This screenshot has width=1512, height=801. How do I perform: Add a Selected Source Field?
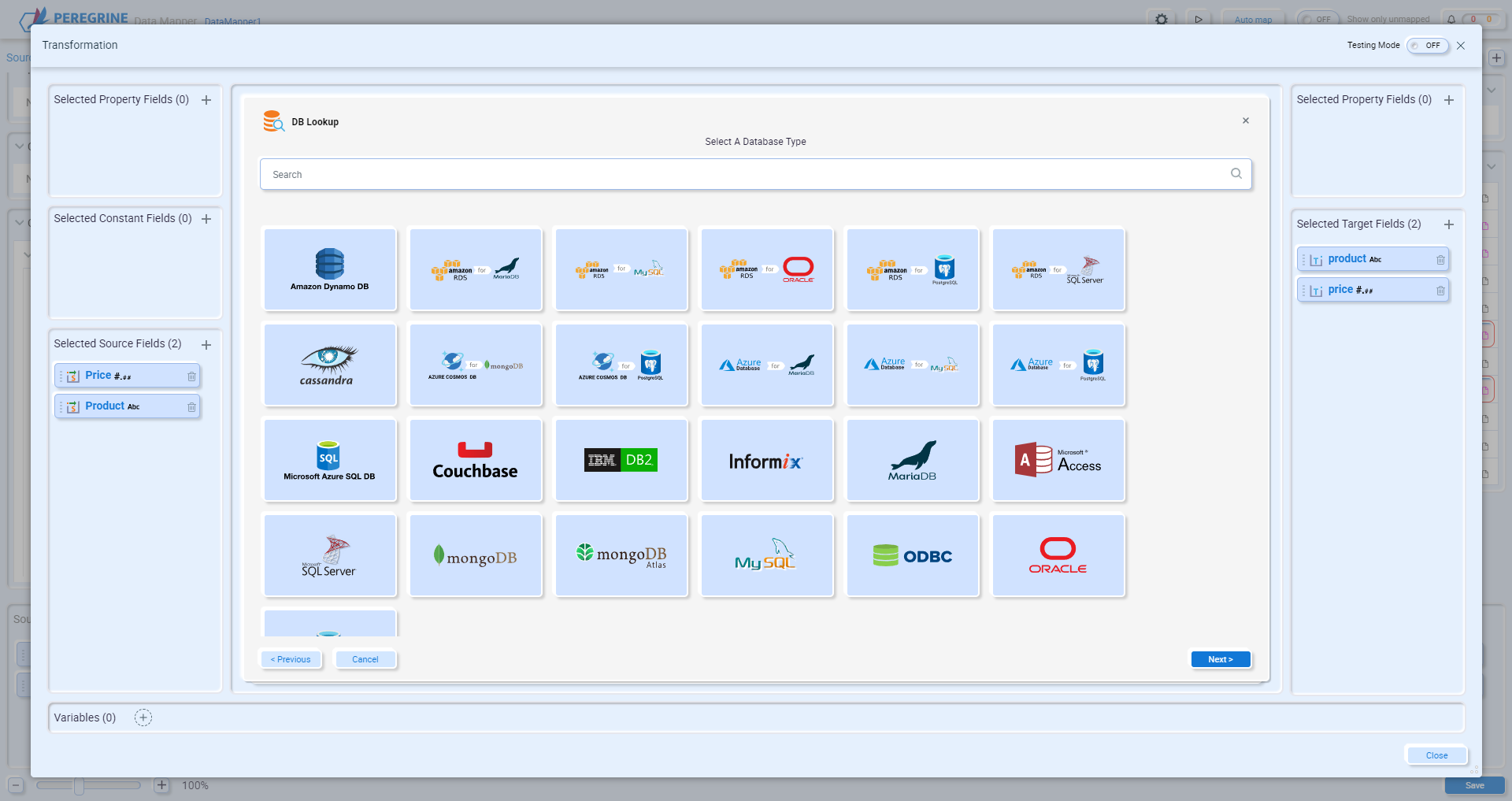(x=206, y=345)
